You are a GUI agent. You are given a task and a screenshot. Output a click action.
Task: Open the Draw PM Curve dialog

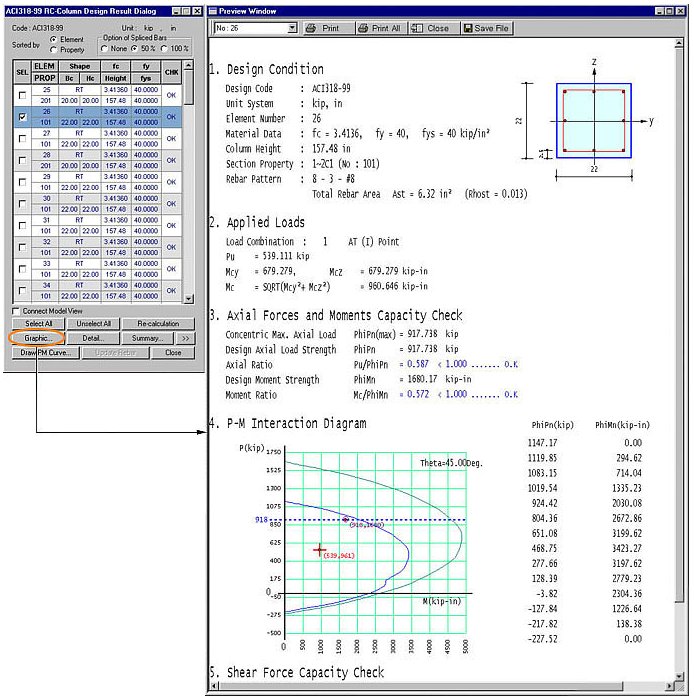pos(44,353)
